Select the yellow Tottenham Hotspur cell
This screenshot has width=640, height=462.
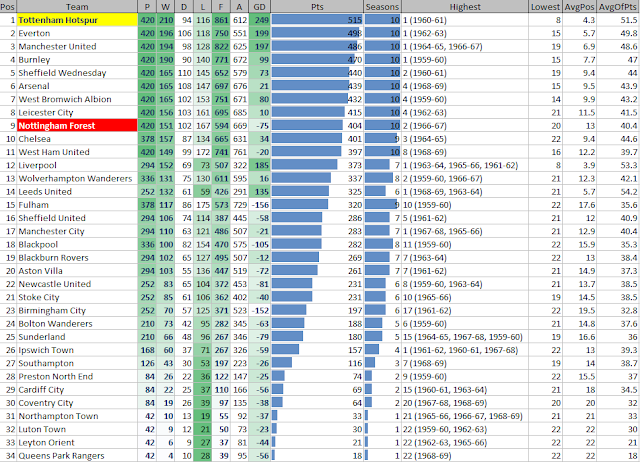(77, 20)
